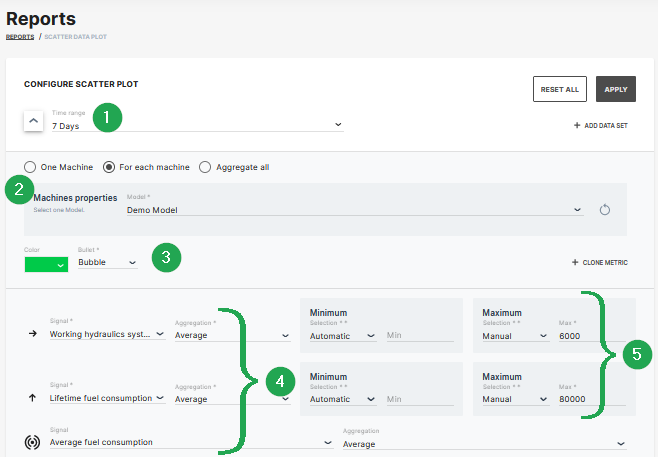Open the green color swatch picker
Viewport: 658px width, 457px height.
pyautogui.click(x=46, y=264)
